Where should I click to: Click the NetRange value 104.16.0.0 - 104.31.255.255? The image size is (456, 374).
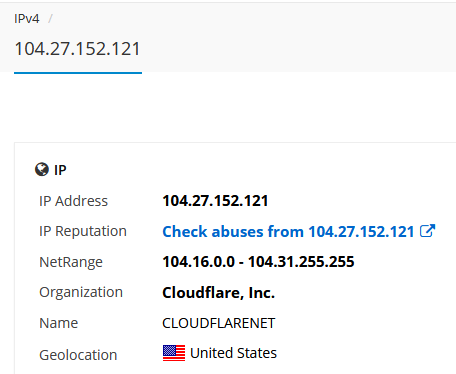pyautogui.click(x=258, y=262)
